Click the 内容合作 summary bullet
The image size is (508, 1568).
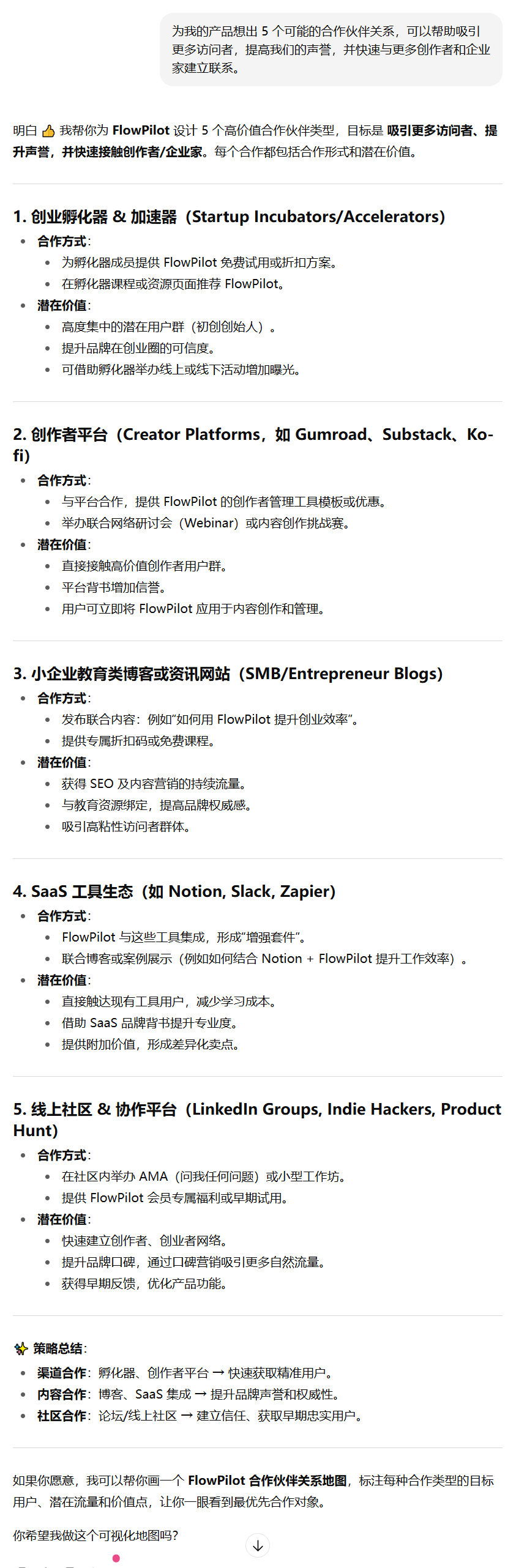click(189, 1394)
